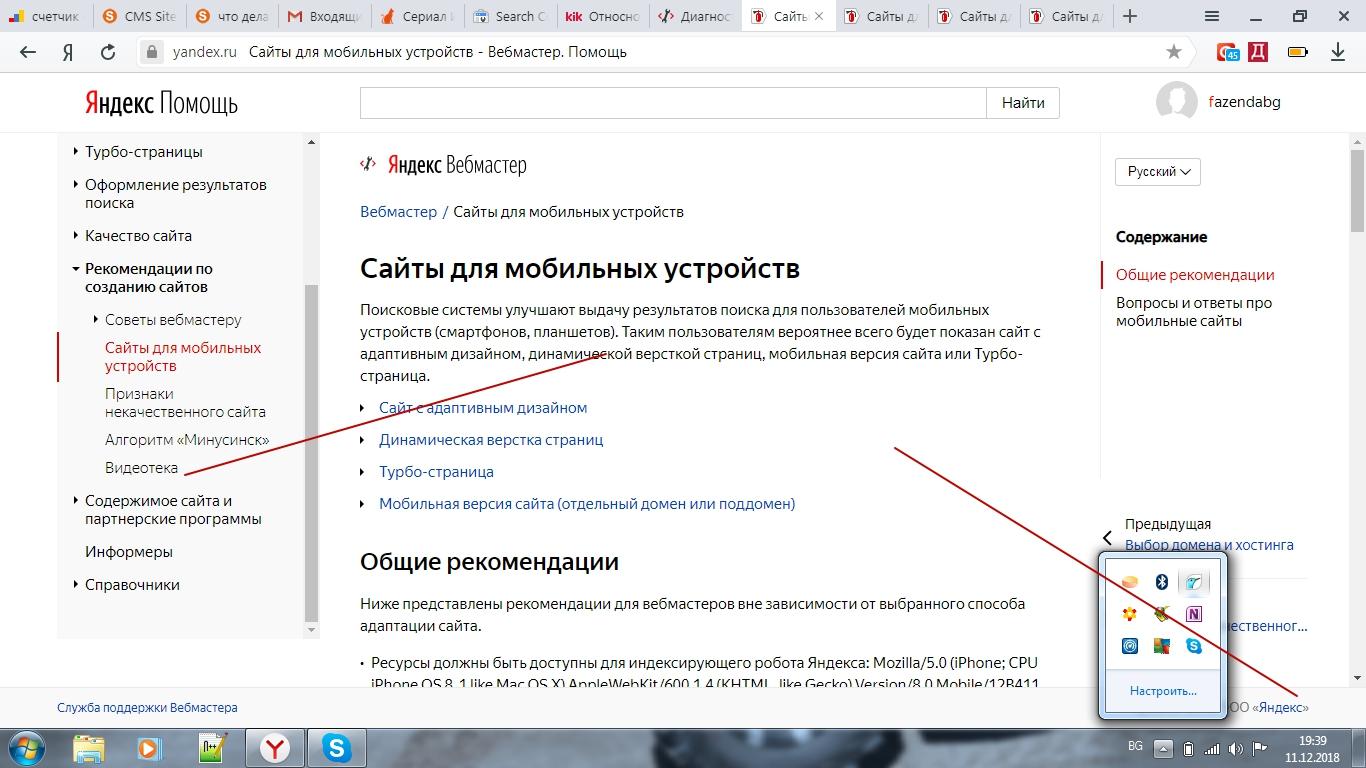
Task: Click AVG antivirus icon in tray popup
Action: click(1162, 646)
